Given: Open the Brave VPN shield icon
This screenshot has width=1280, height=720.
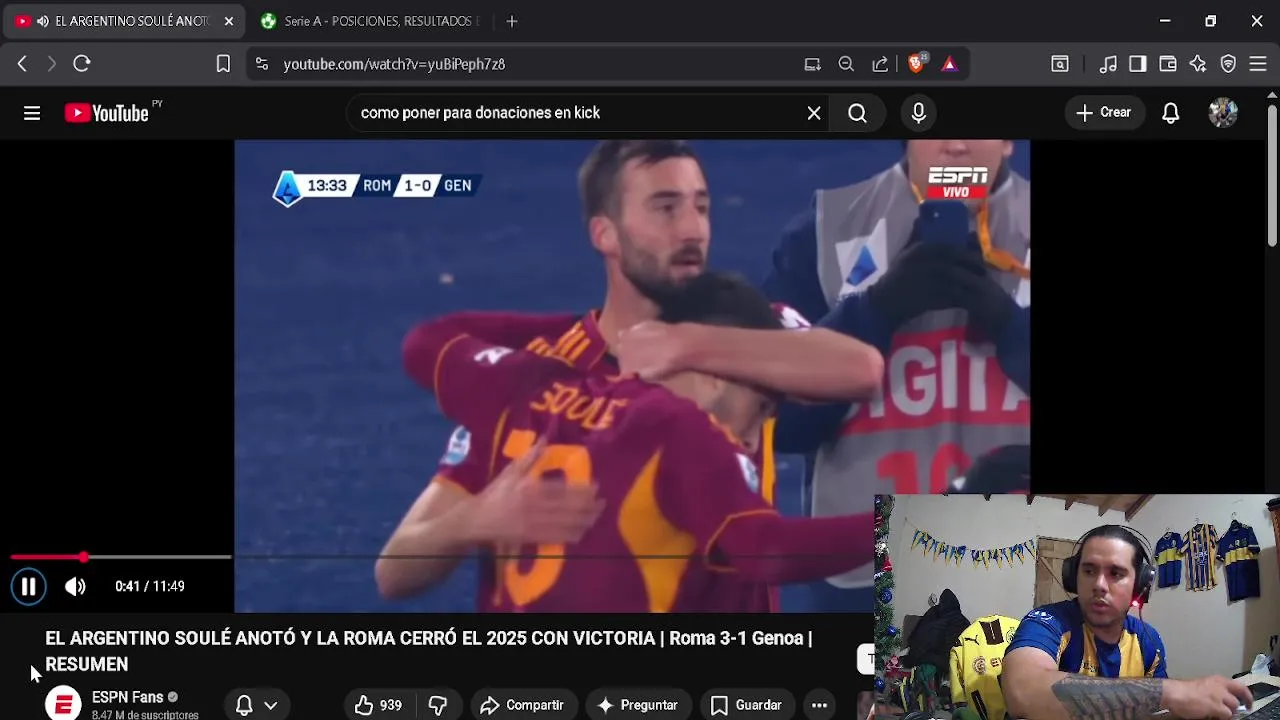Looking at the screenshot, I should [x=1229, y=64].
